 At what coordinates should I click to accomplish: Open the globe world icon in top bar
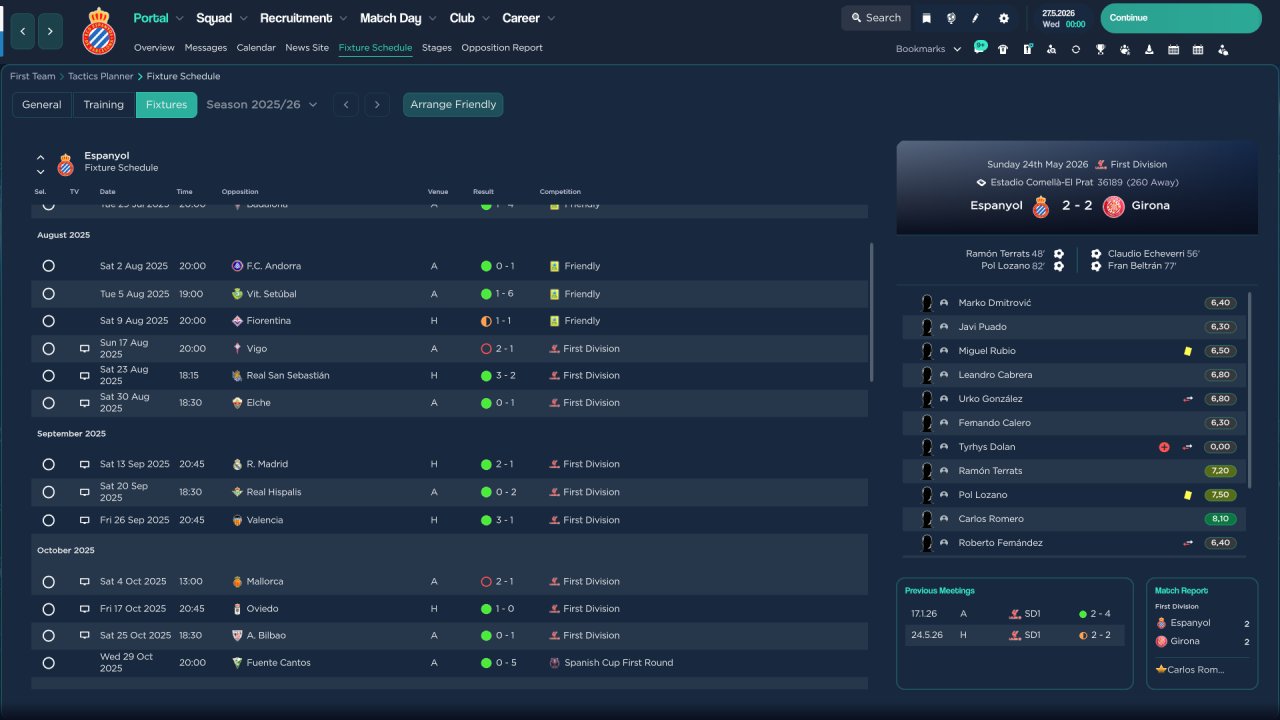pyautogui.click(x=951, y=18)
